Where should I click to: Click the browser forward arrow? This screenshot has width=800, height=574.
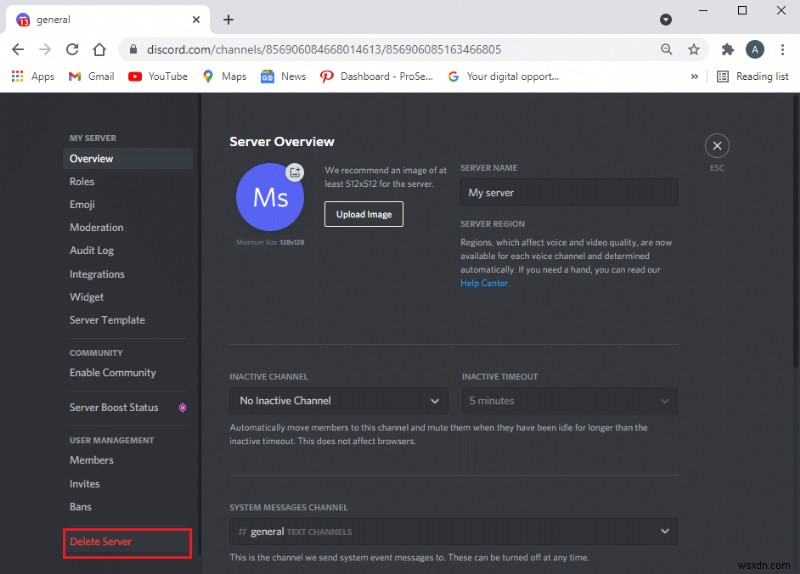click(45, 49)
